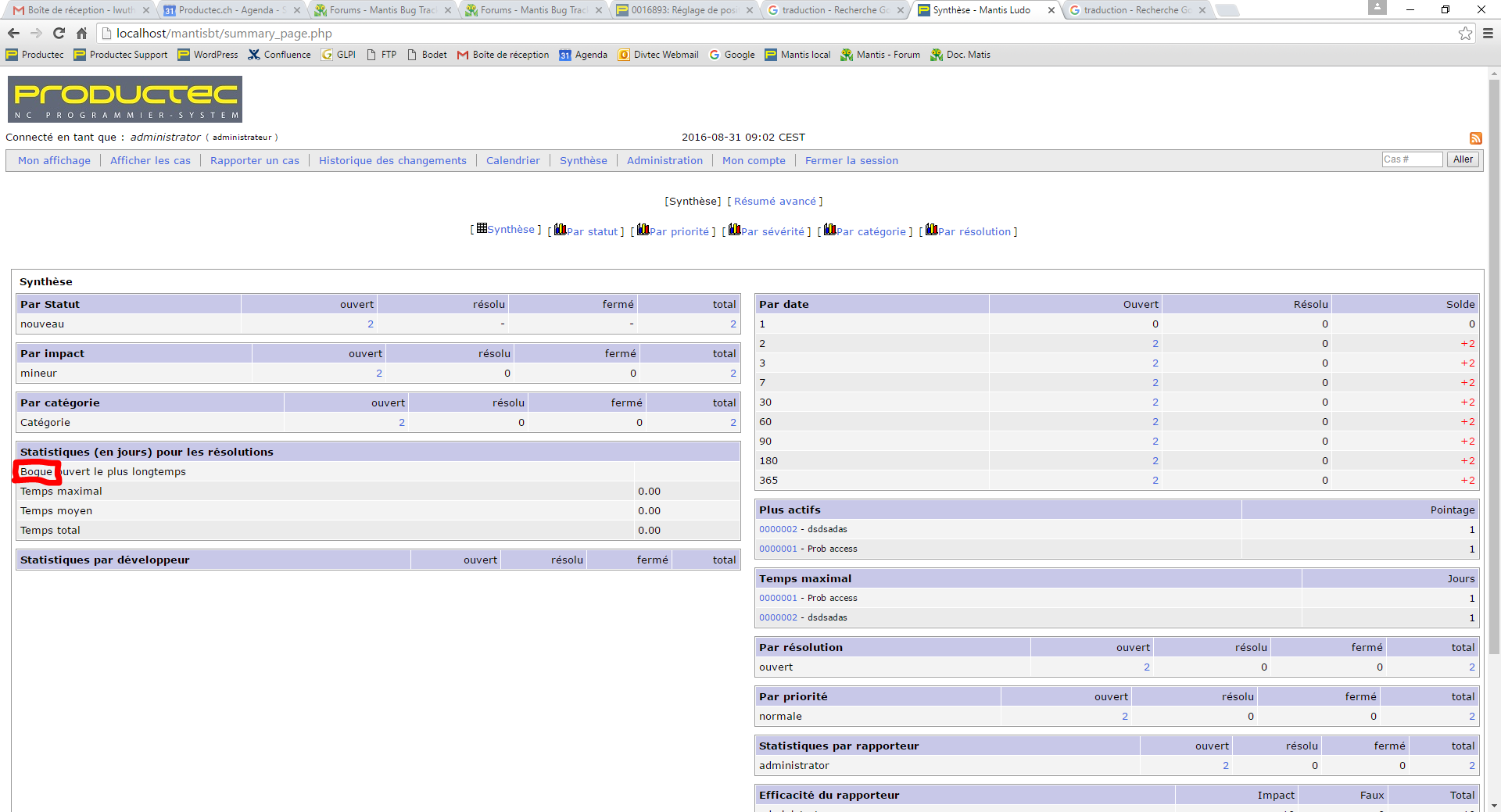Click the Par catégorie chart icon
This screenshot has width=1501, height=812.
click(x=829, y=230)
